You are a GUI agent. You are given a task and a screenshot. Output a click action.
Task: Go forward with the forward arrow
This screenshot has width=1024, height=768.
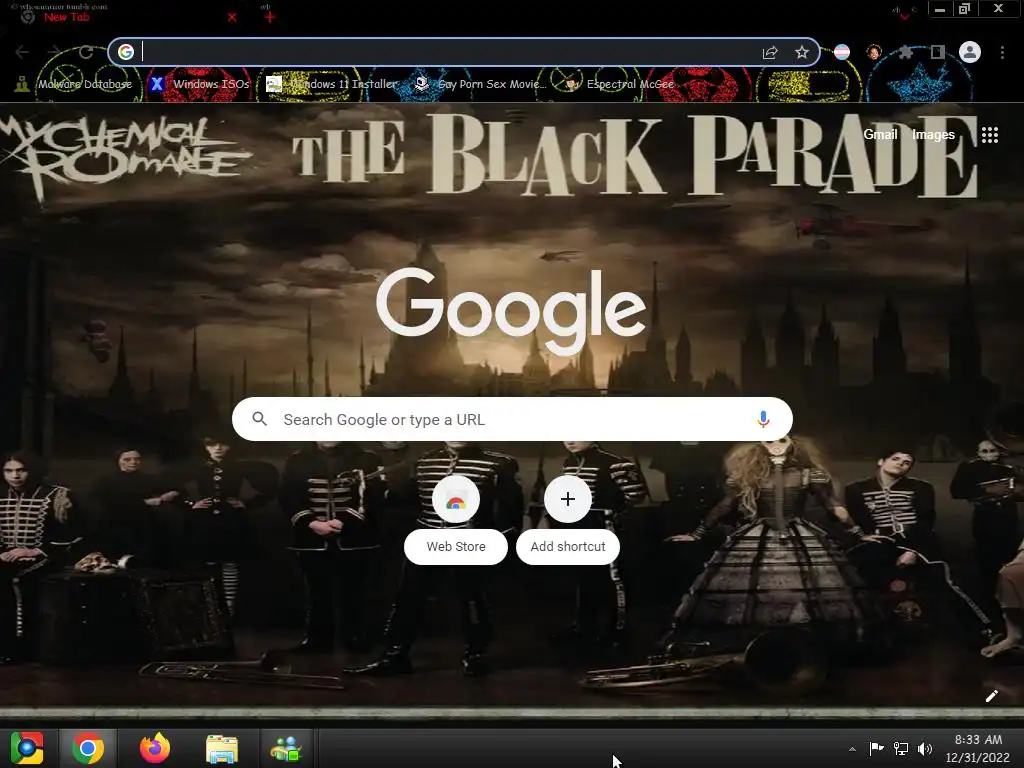[x=55, y=52]
